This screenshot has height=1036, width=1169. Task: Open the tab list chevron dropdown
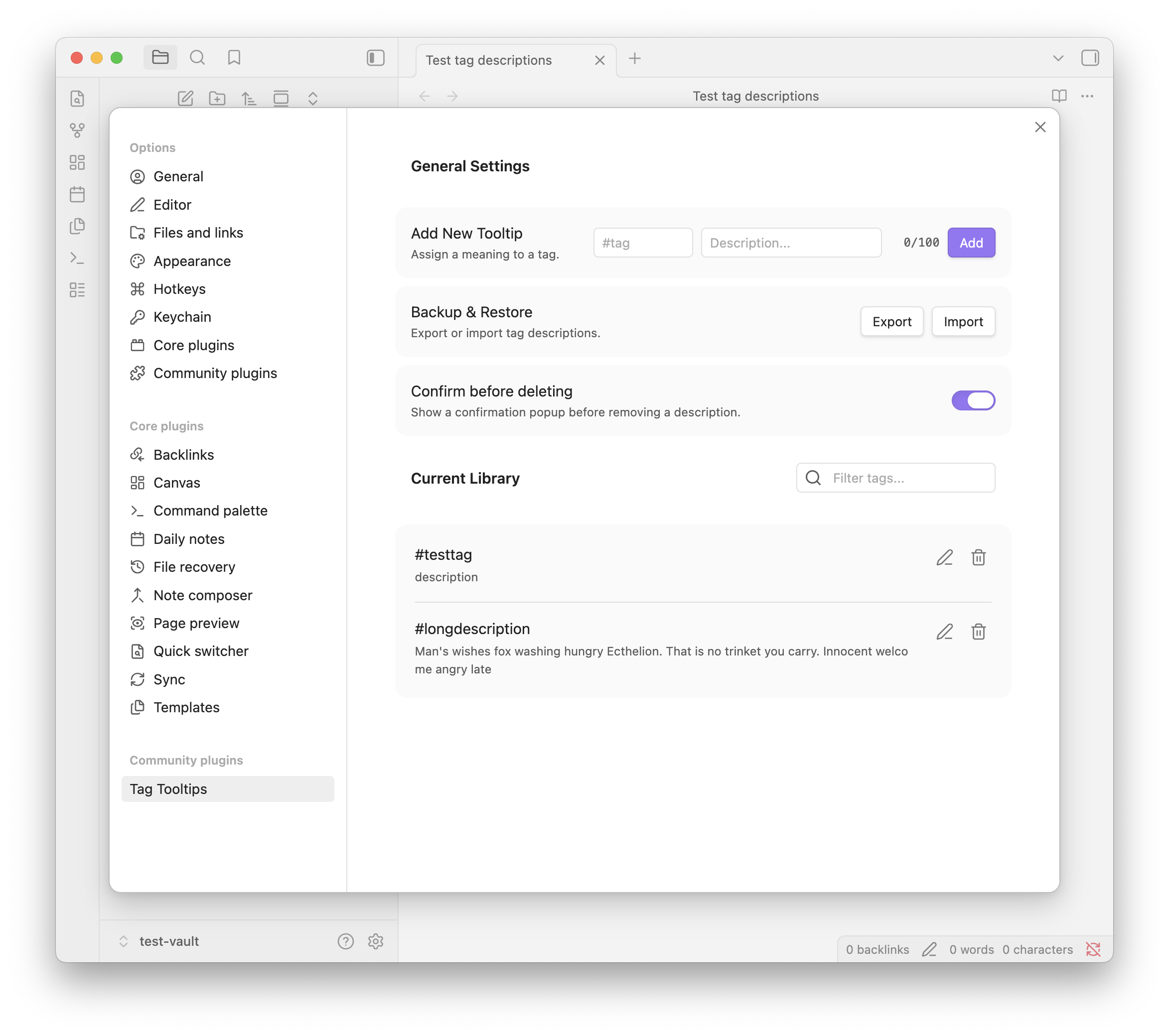1058,58
